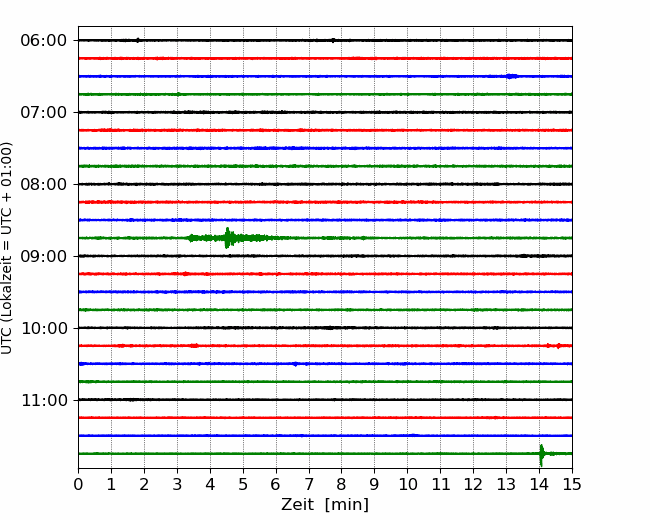This screenshot has height=520, width=650.
Task: Click the black dot near minute 7.7 on 06:00 trace
Action: 333,40
